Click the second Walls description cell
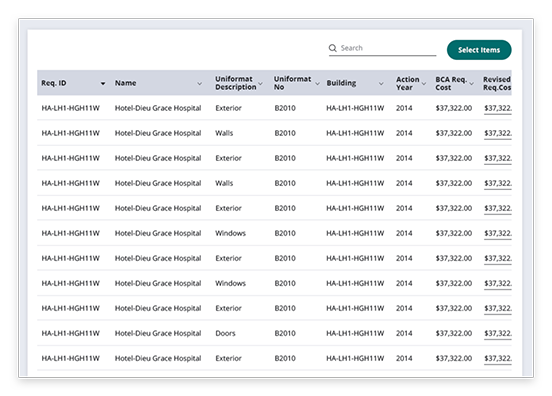The width and height of the screenshot is (552, 396). 224,183
